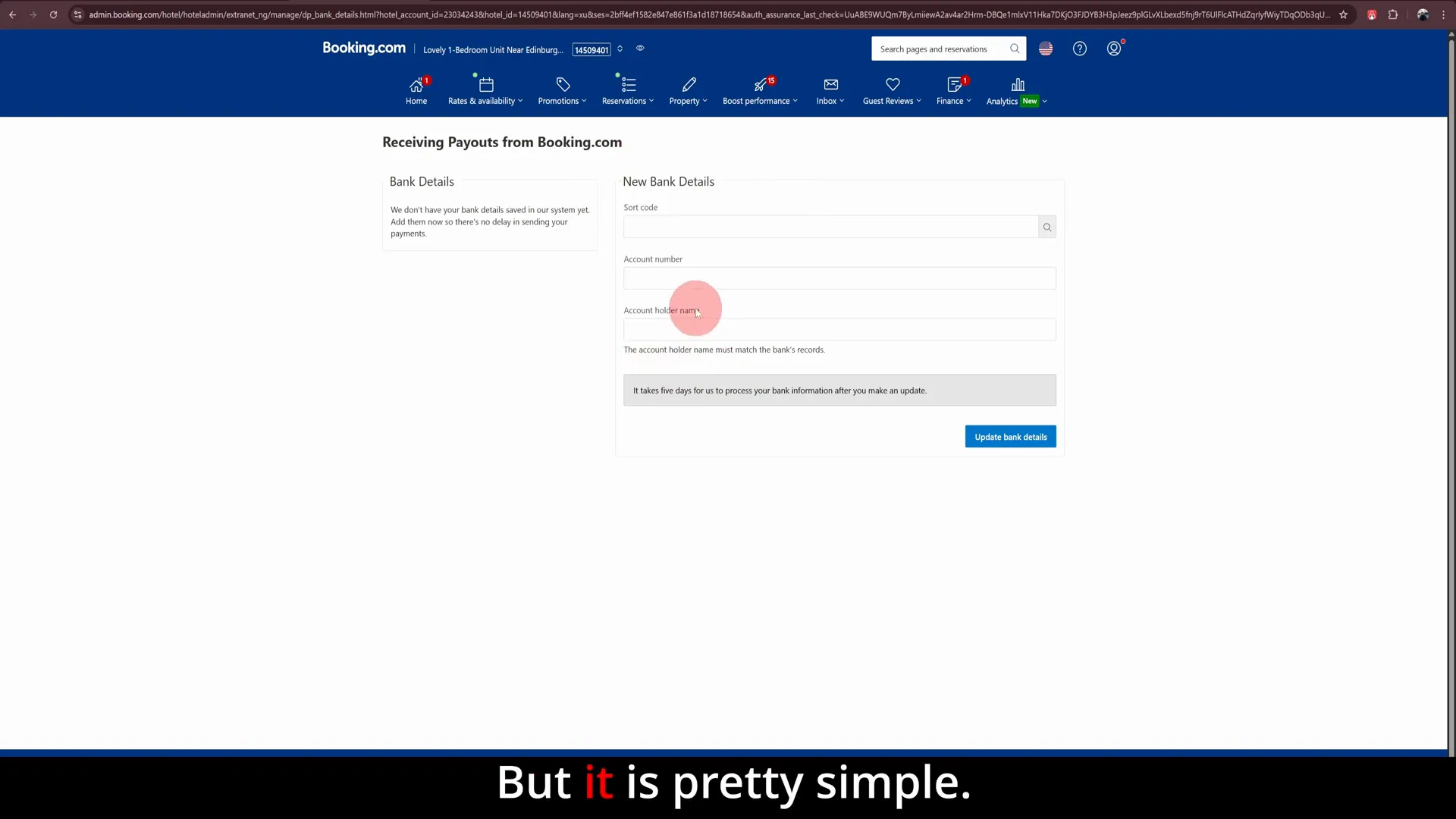Viewport: 1456px width, 819px height.
Task: Click the New badge next to Analytics
Action: [x=1029, y=101]
